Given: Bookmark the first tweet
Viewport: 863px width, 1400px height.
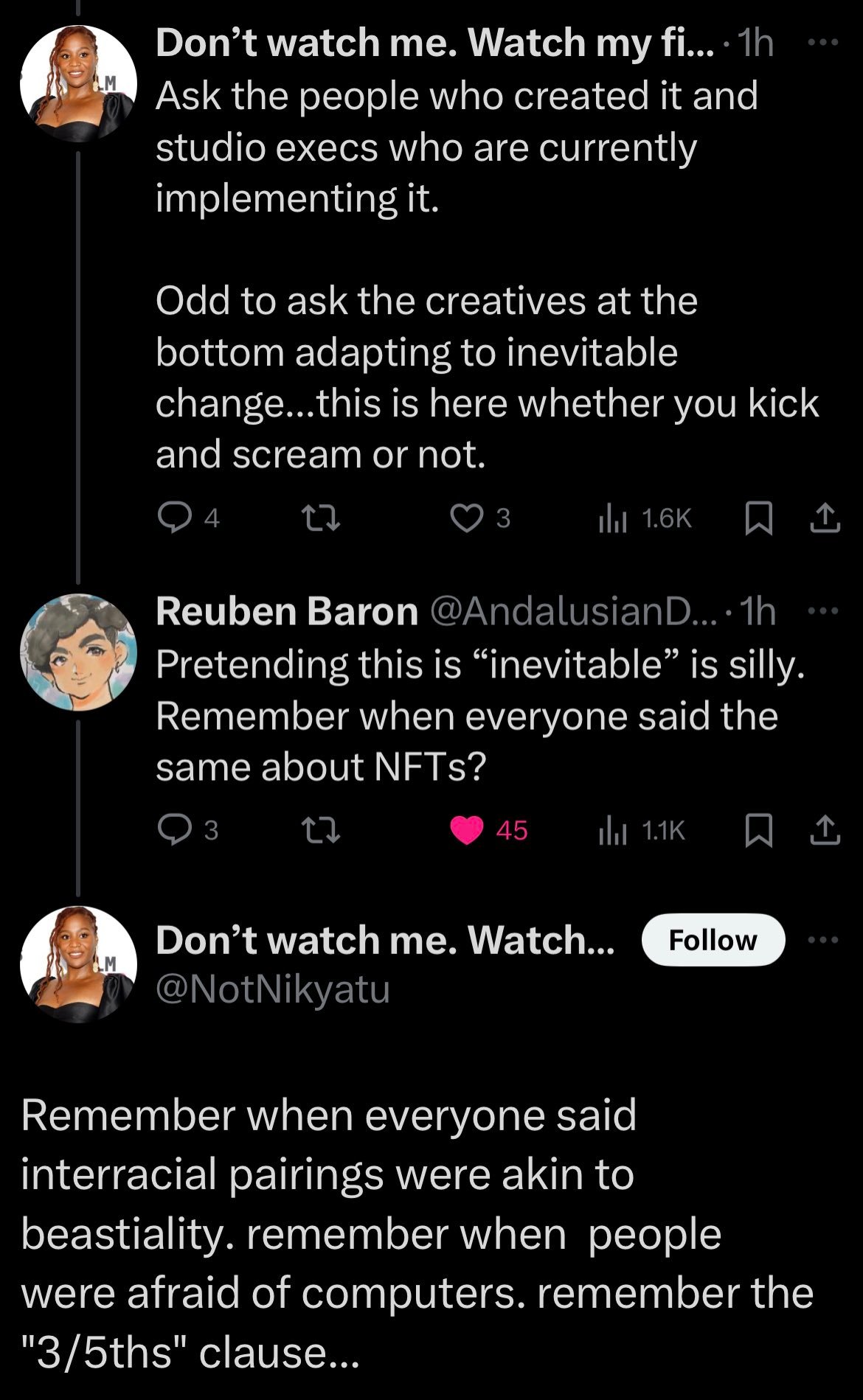Looking at the screenshot, I should click(758, 518).
